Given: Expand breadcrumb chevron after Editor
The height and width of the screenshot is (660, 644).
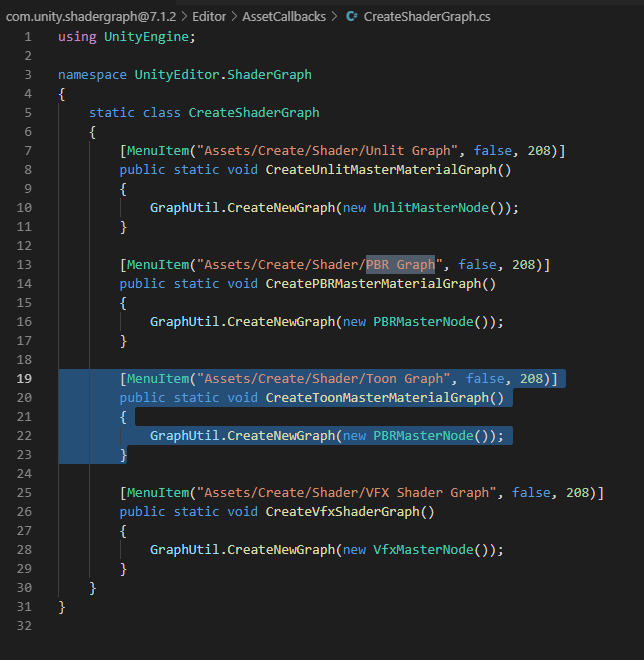Looking at the screenshot, I should pyautogui.click(x=234, y=16).
